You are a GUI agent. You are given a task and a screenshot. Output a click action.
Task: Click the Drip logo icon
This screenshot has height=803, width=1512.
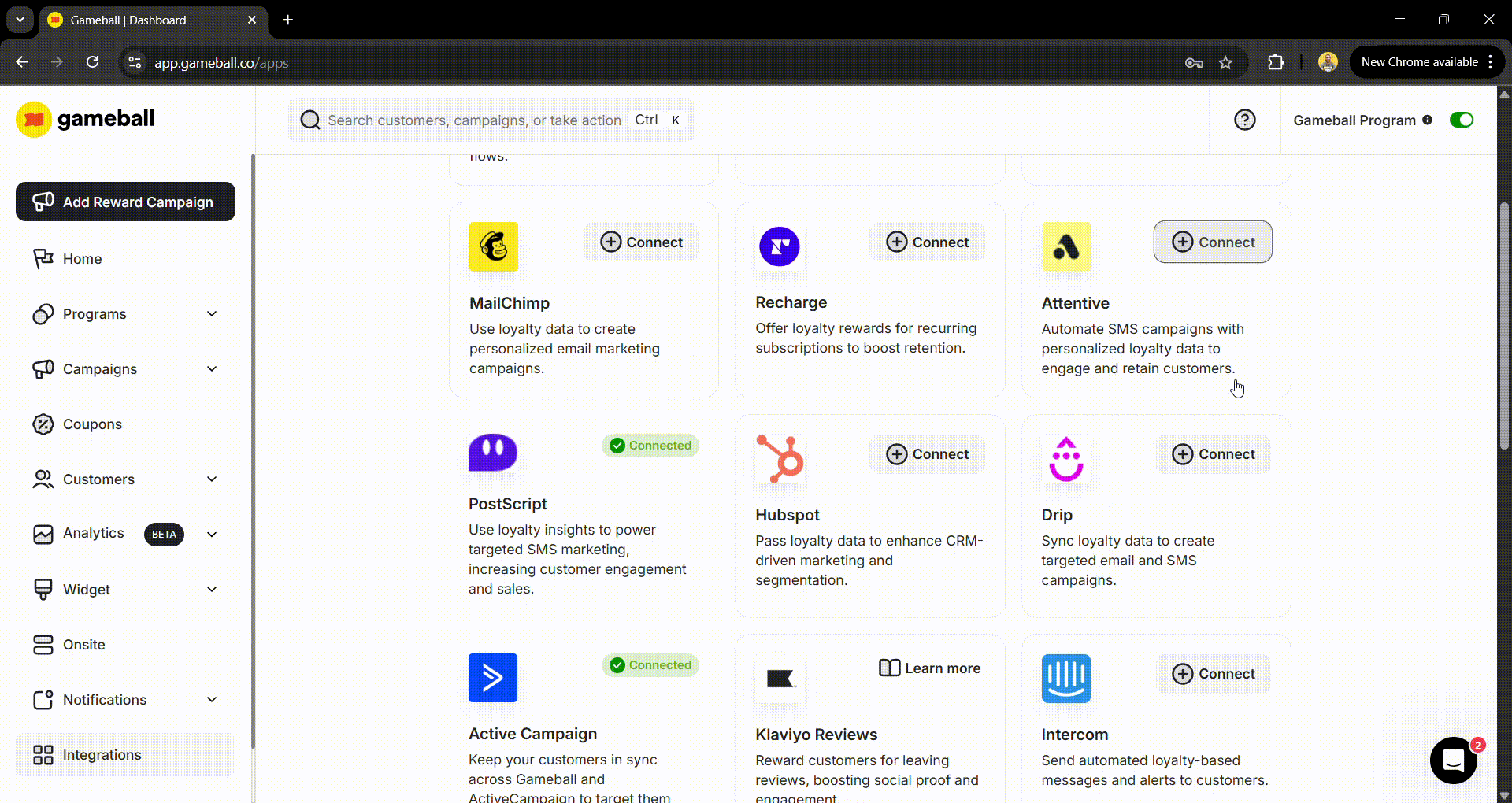pos(1066,458)
